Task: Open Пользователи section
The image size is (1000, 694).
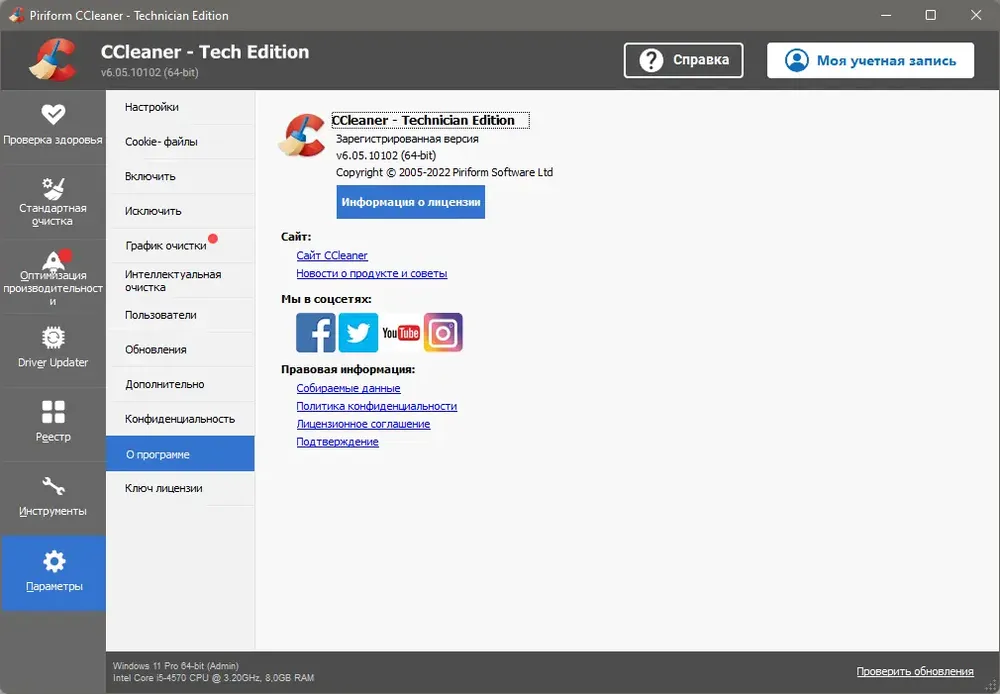Action: click(x=180, y=315)
